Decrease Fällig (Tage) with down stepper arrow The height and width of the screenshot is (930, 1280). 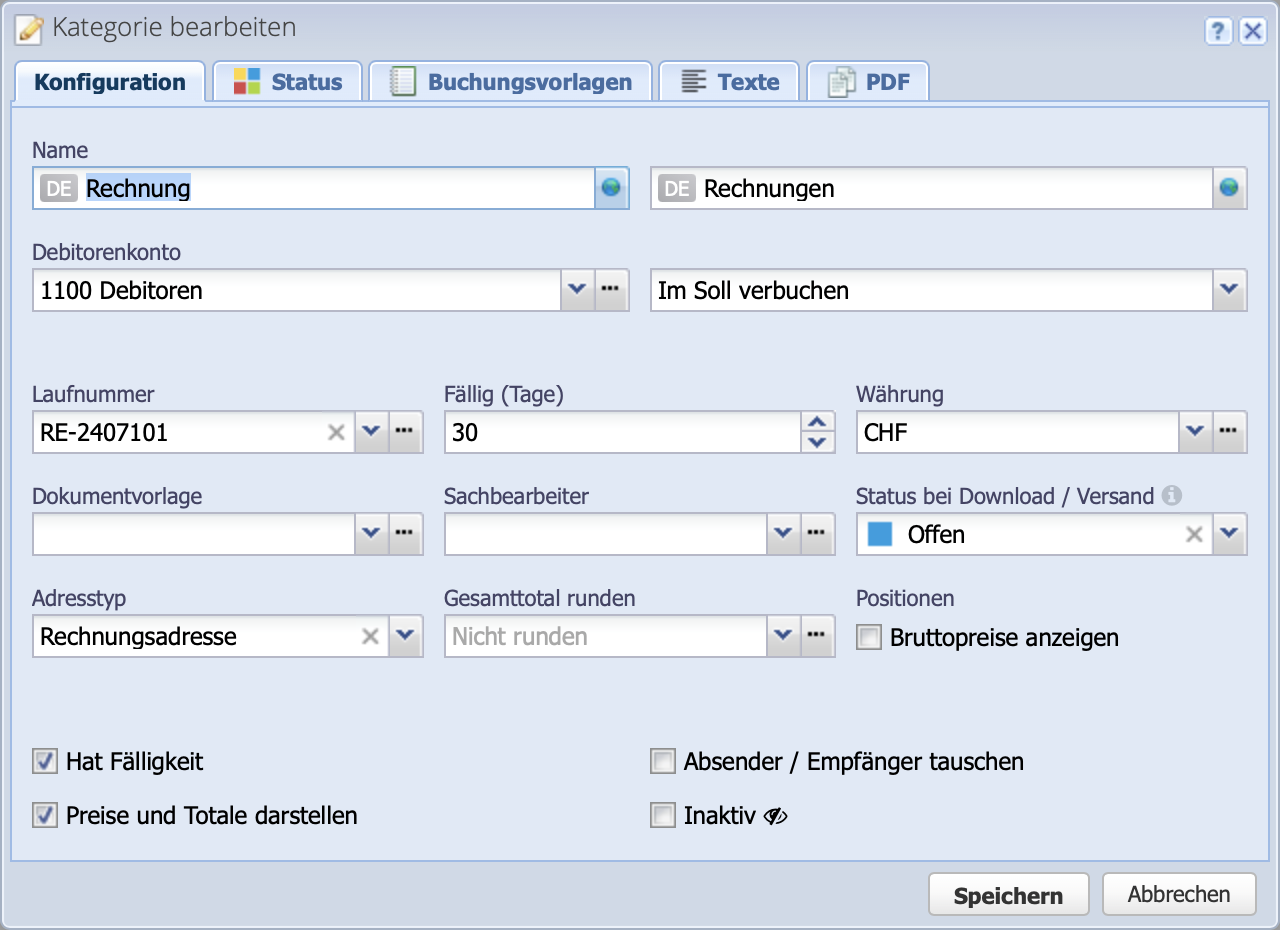(x=818, y=442)
